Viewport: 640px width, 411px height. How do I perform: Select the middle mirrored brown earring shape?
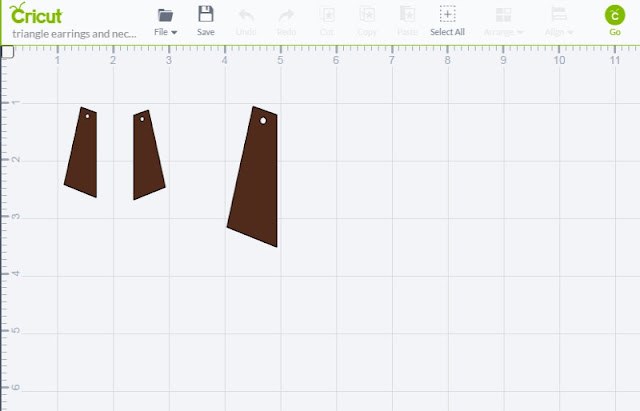point(146,157)
